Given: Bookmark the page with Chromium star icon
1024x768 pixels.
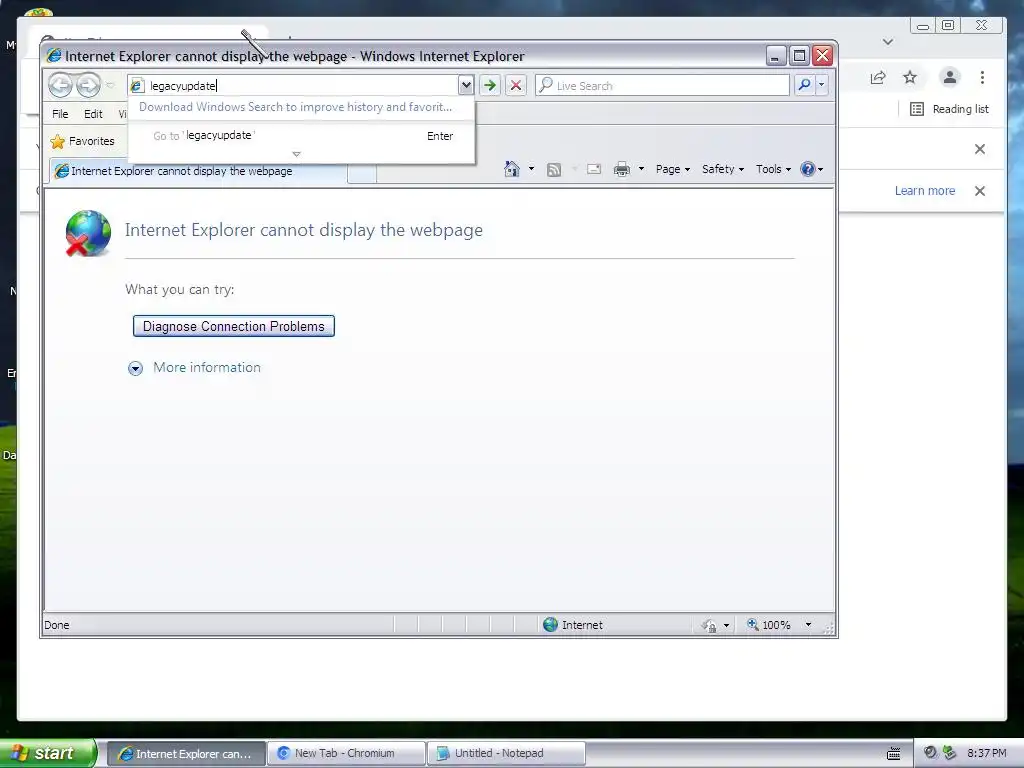Looking at the screenshot, I should (910, 78).
